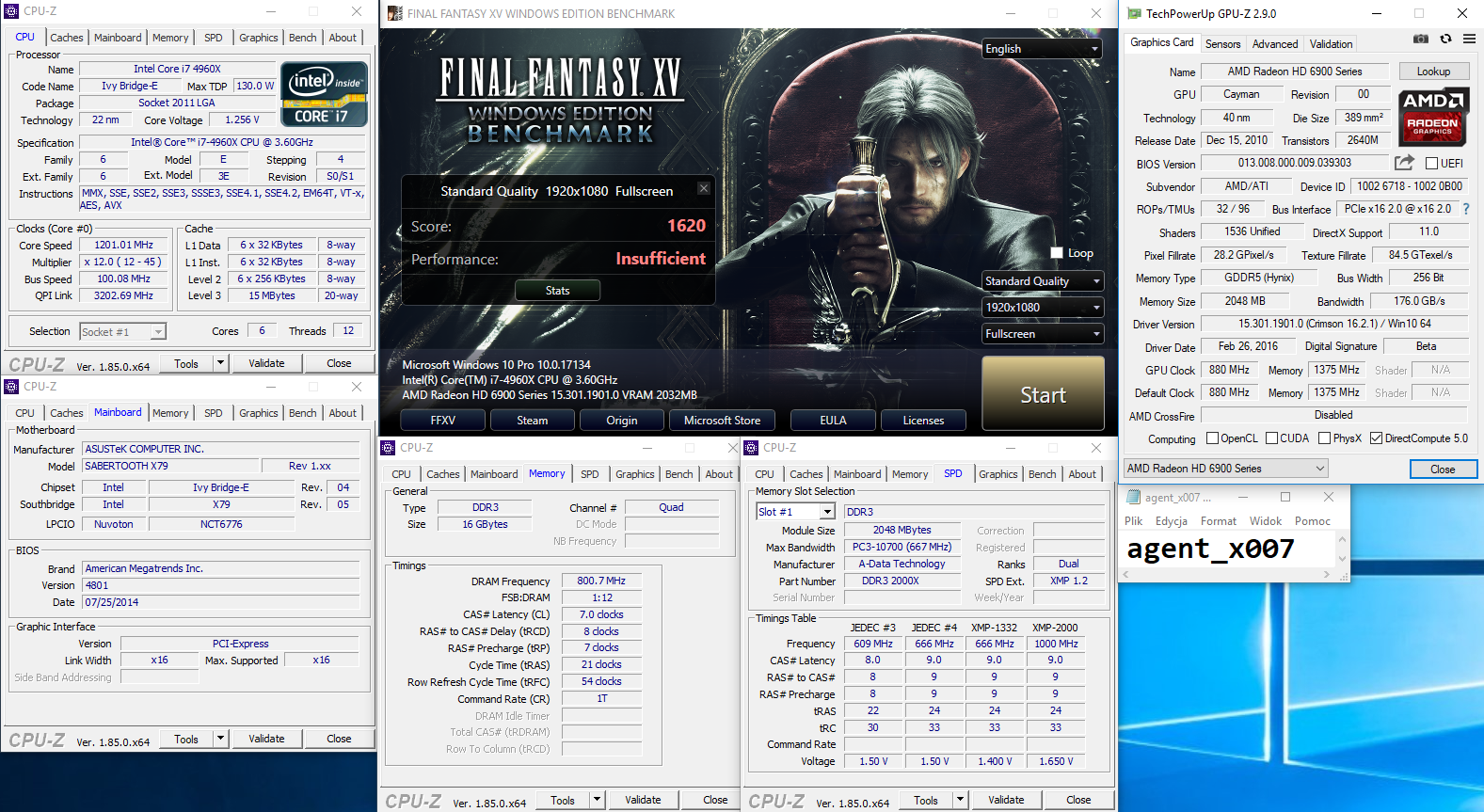Expand Tools arrow in CPU-Z Memory window
Viewport: 1484px width, 812px height.
(597, 800)
